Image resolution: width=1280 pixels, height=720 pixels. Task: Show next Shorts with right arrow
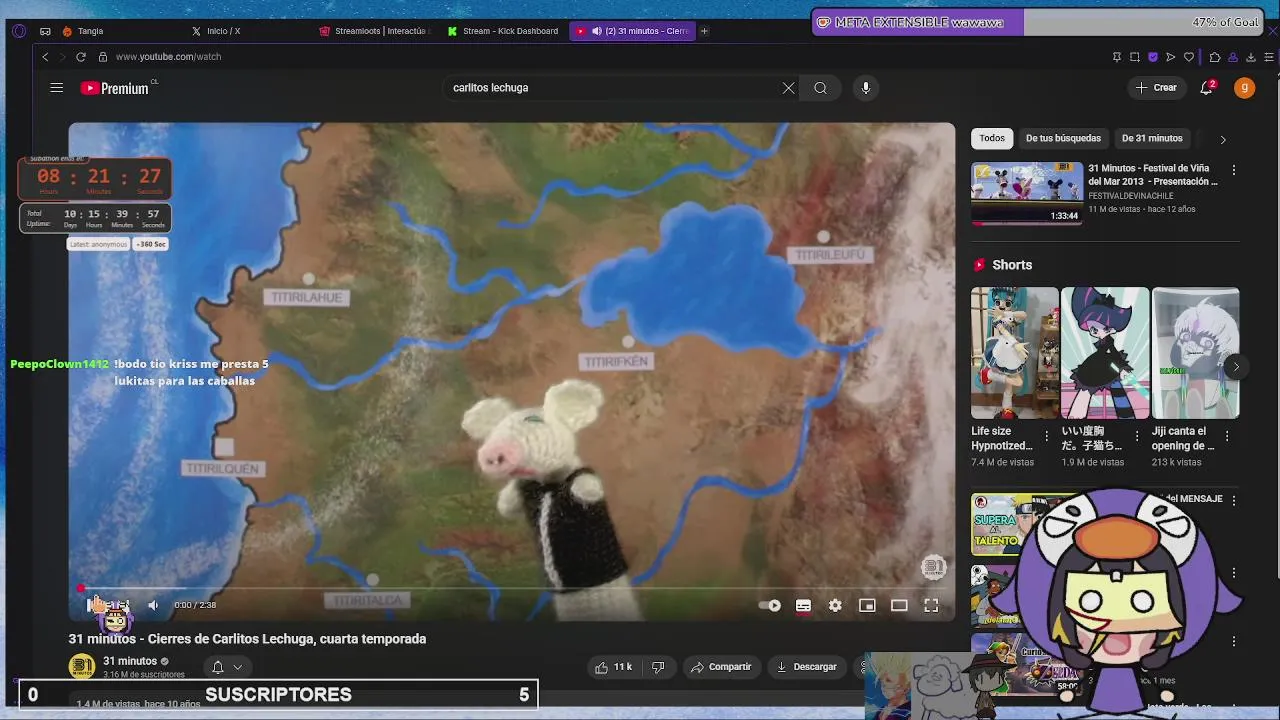coord(1235,367)
